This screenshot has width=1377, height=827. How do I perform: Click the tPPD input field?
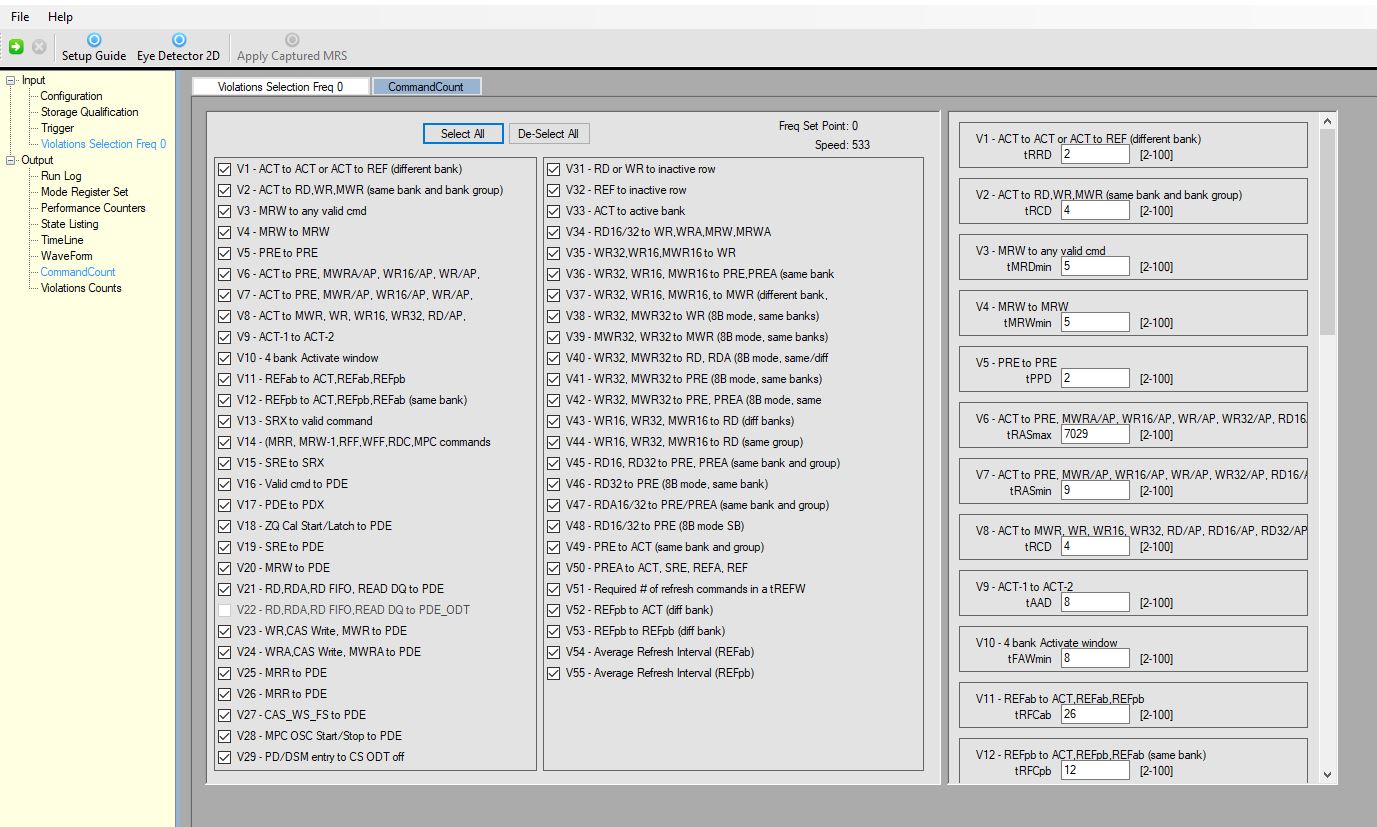pyautogui.click(x=1095, y=379)
